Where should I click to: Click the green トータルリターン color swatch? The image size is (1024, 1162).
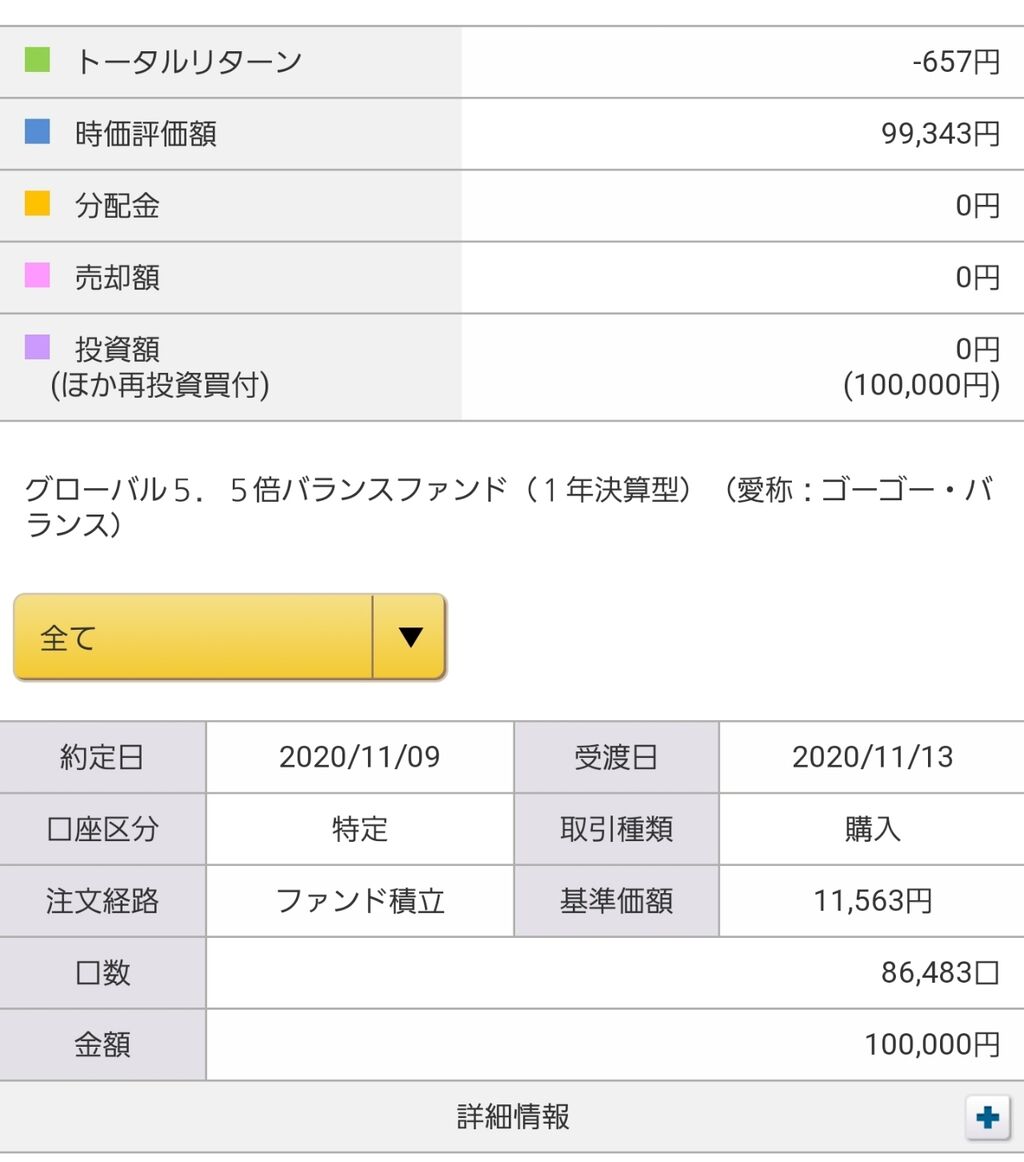37,60
